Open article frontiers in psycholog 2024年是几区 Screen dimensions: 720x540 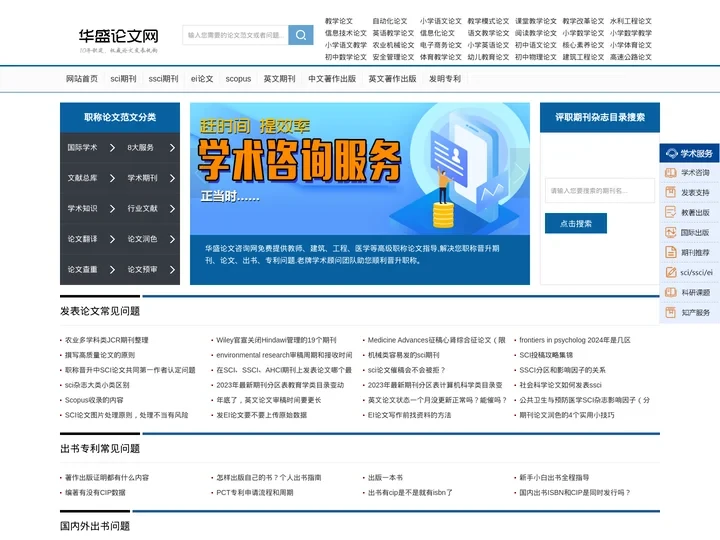pyautogui.click(x=575, y=340)
